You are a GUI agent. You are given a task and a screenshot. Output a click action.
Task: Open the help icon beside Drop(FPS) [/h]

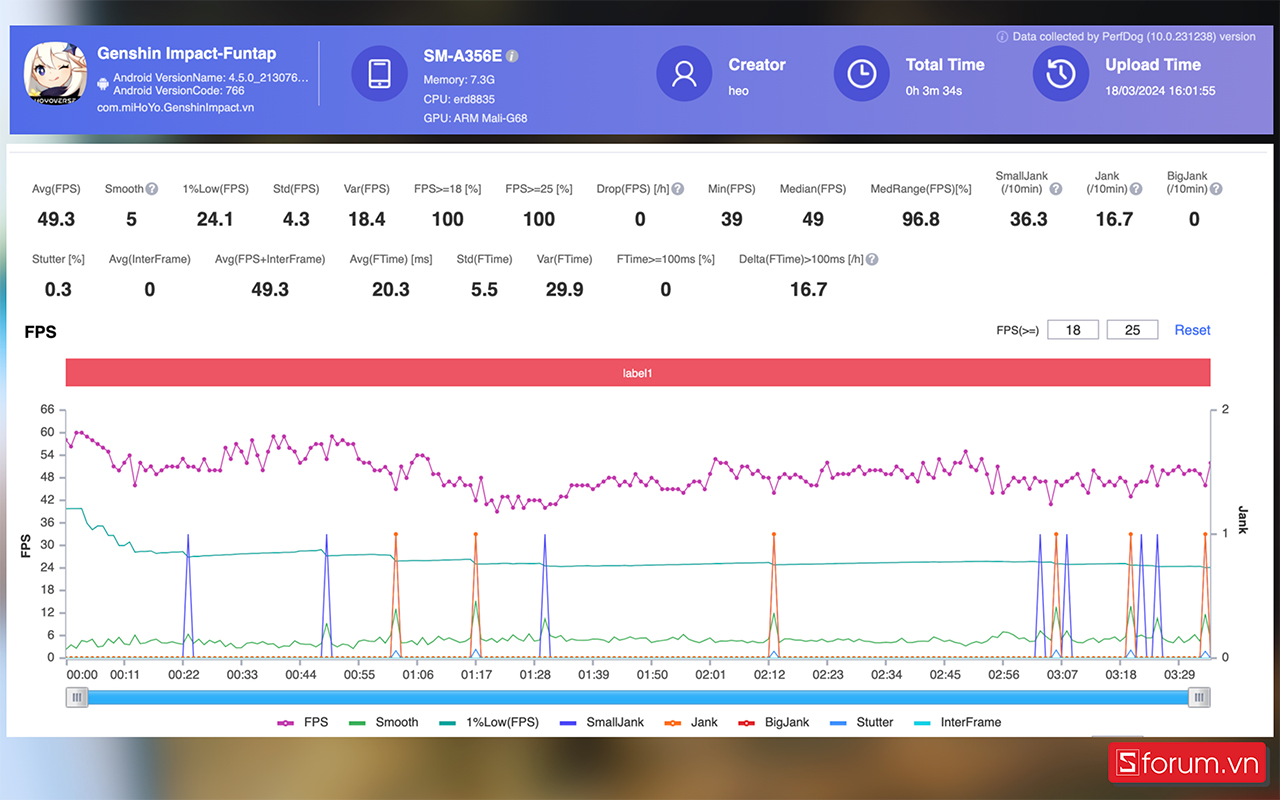coord(677,189)
